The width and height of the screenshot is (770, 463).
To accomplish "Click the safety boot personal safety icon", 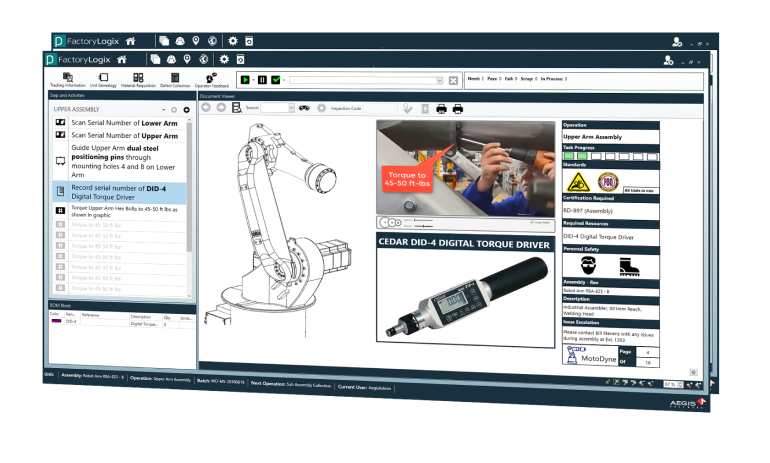I will click(x=629, y=267).
